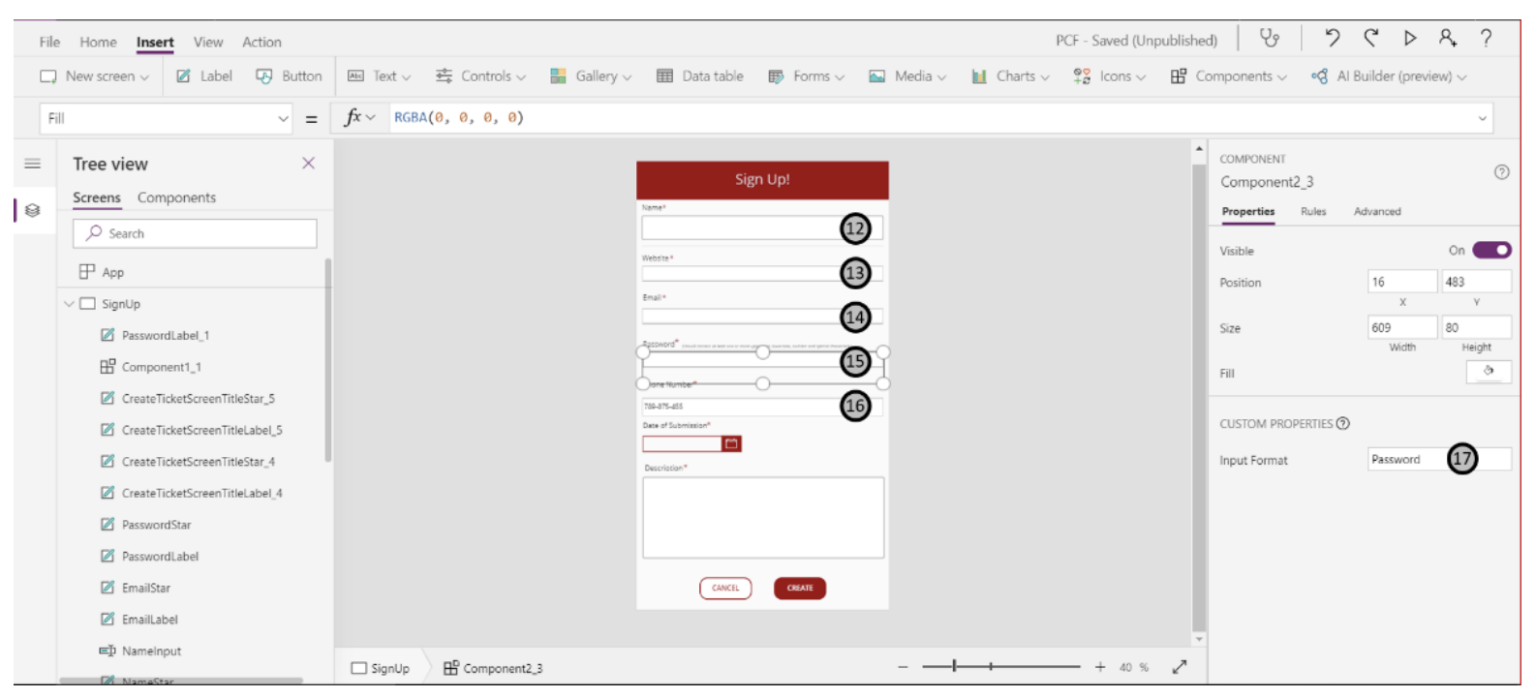Redo the last change
1536x697 pixels.
1371,40
